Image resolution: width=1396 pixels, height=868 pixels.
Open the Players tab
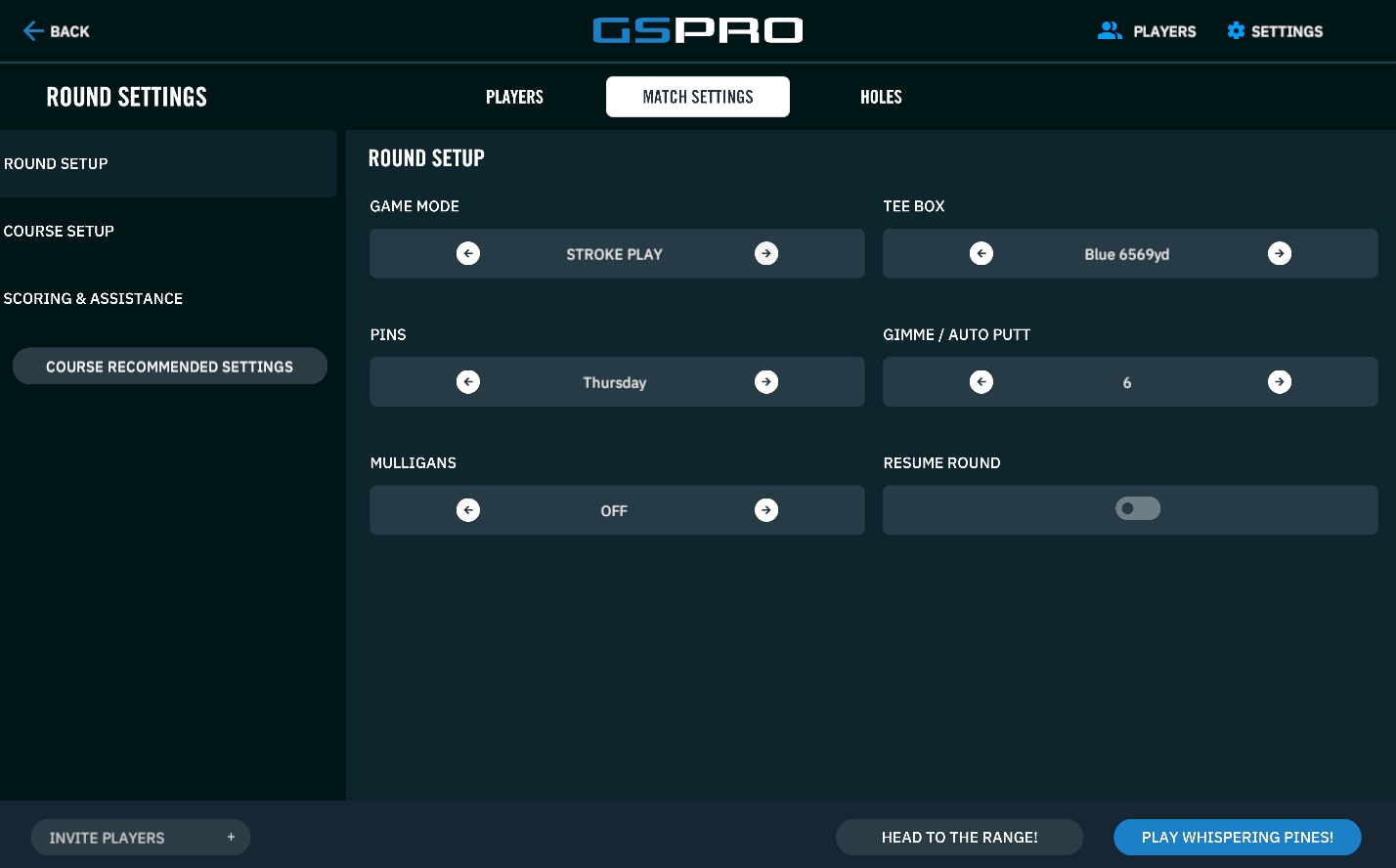pos(514,97)
